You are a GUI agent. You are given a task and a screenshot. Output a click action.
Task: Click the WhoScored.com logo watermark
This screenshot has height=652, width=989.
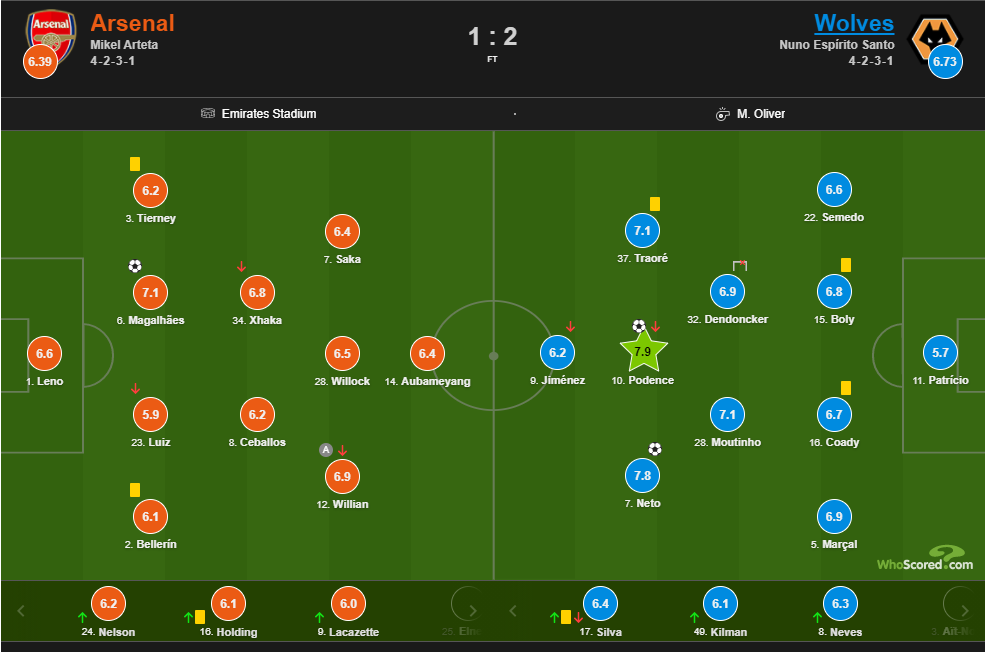925,559
